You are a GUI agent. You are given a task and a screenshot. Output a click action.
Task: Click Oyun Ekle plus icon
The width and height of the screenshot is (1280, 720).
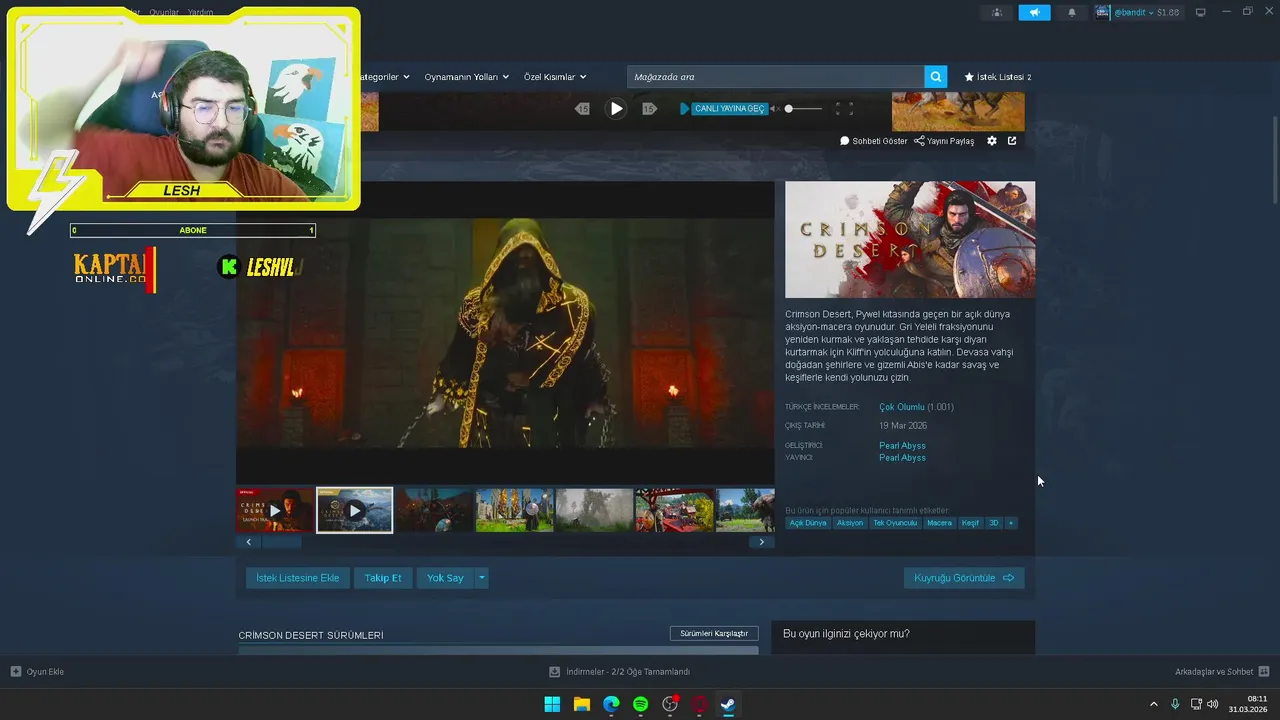point(15,672)
